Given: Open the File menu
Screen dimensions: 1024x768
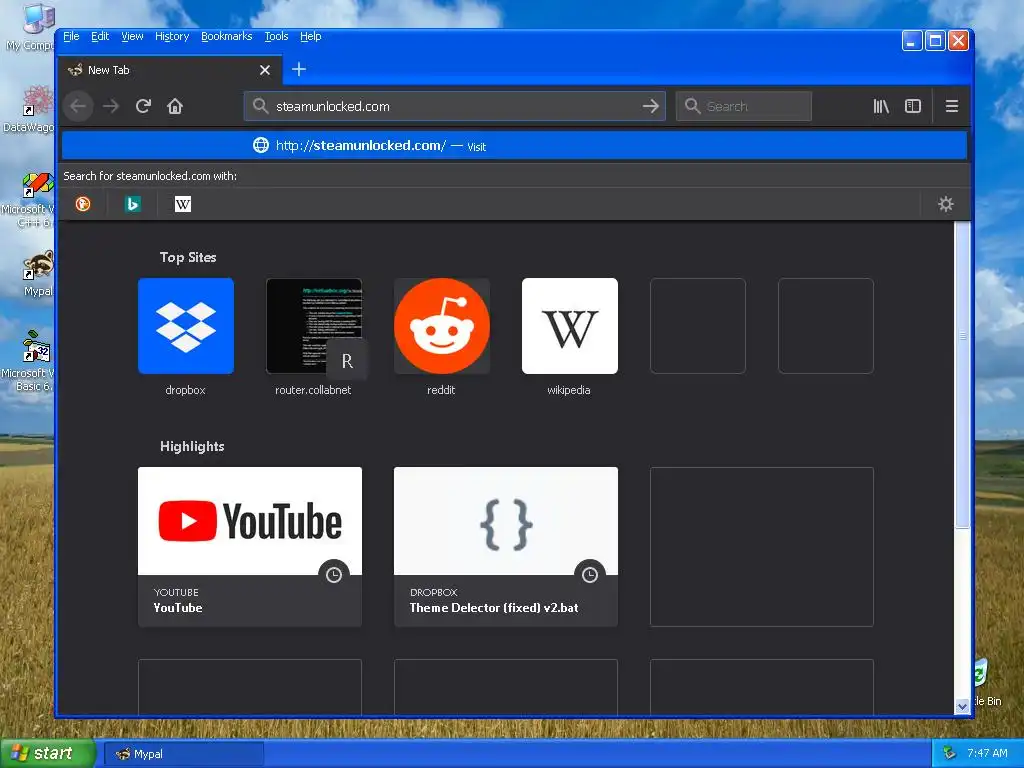Looking at the screenshot, I should [x=71, y=37].
